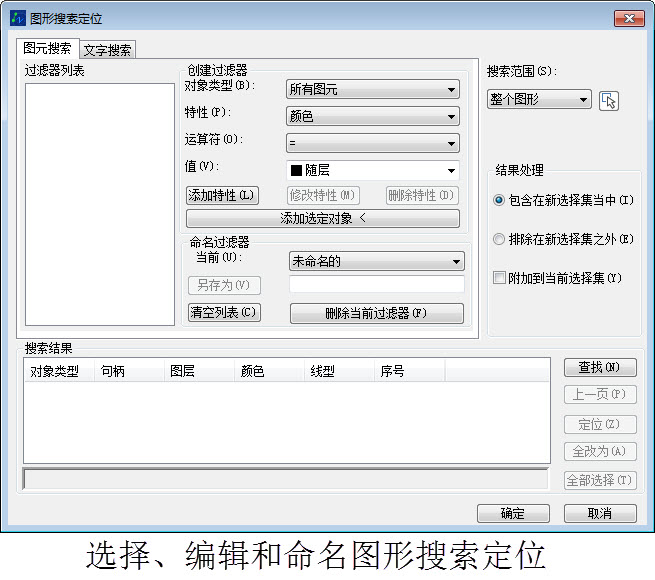Confirm the dialog with 确定 button
Screen dimensions: 655x580
click(513, 513)
